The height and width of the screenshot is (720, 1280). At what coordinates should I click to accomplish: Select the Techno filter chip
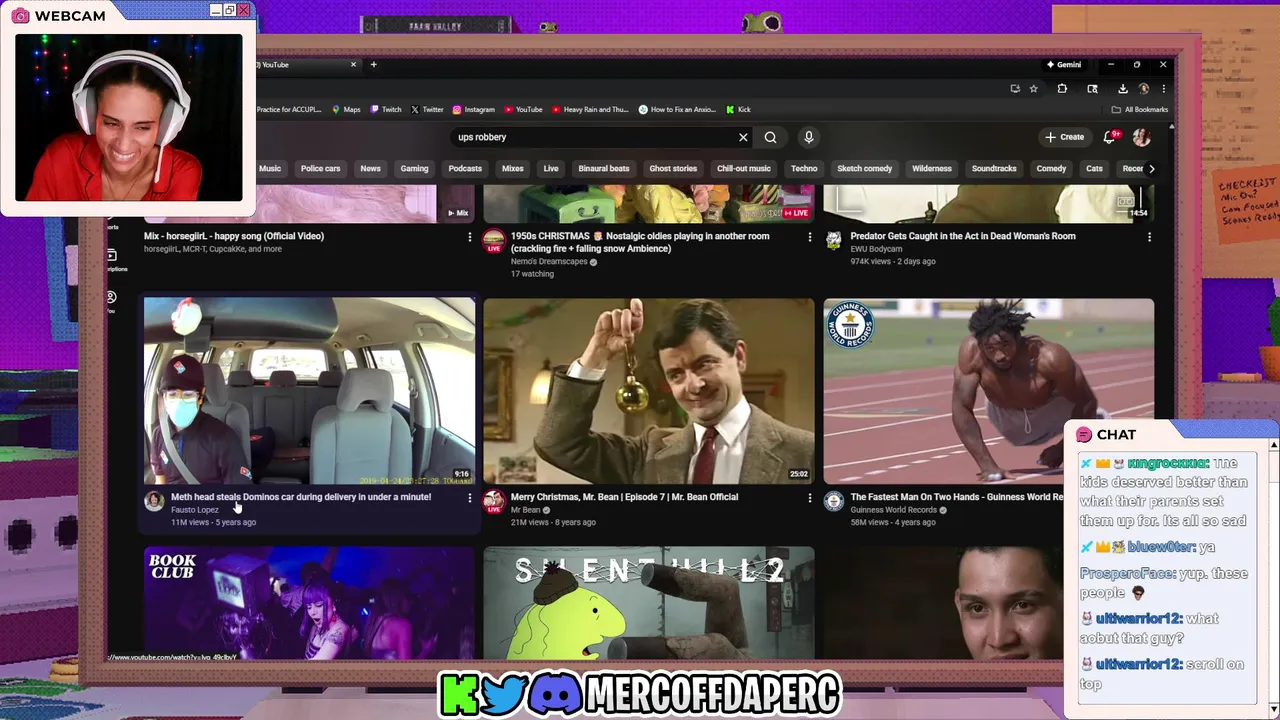tap(804, 169)
